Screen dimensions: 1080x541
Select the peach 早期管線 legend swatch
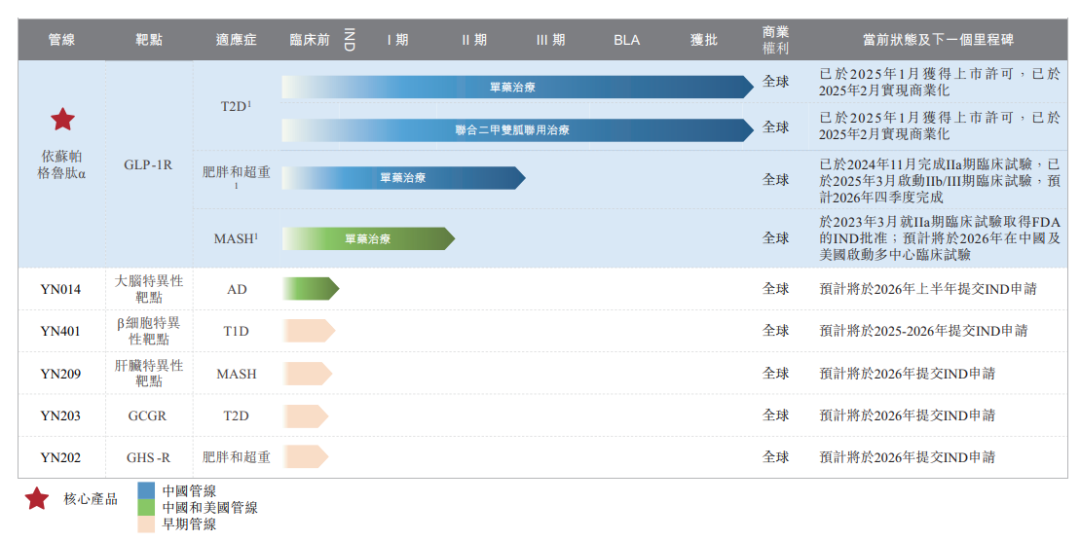tap(146, 524)
